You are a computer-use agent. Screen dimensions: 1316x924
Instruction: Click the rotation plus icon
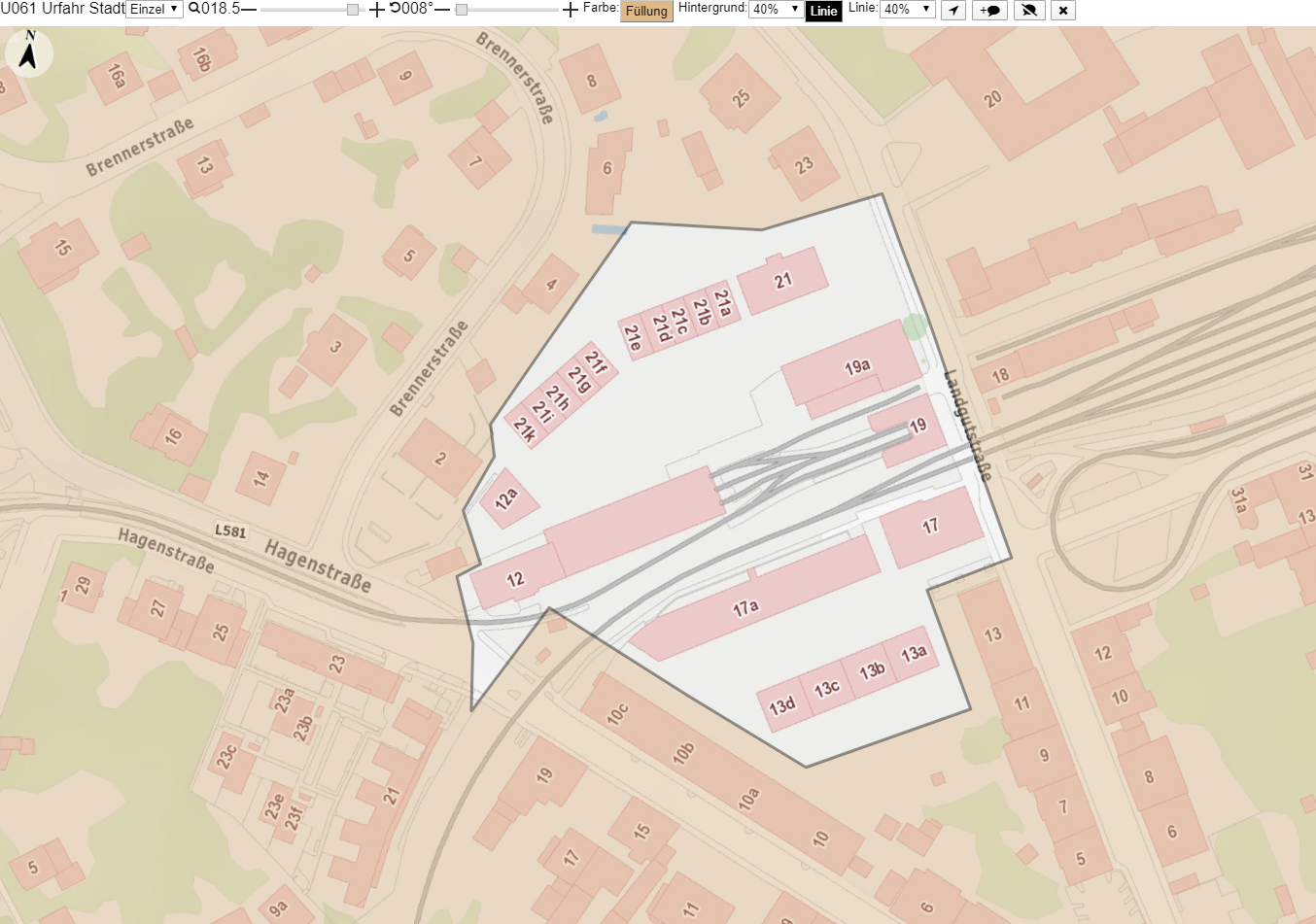click(x=571, y=10)
